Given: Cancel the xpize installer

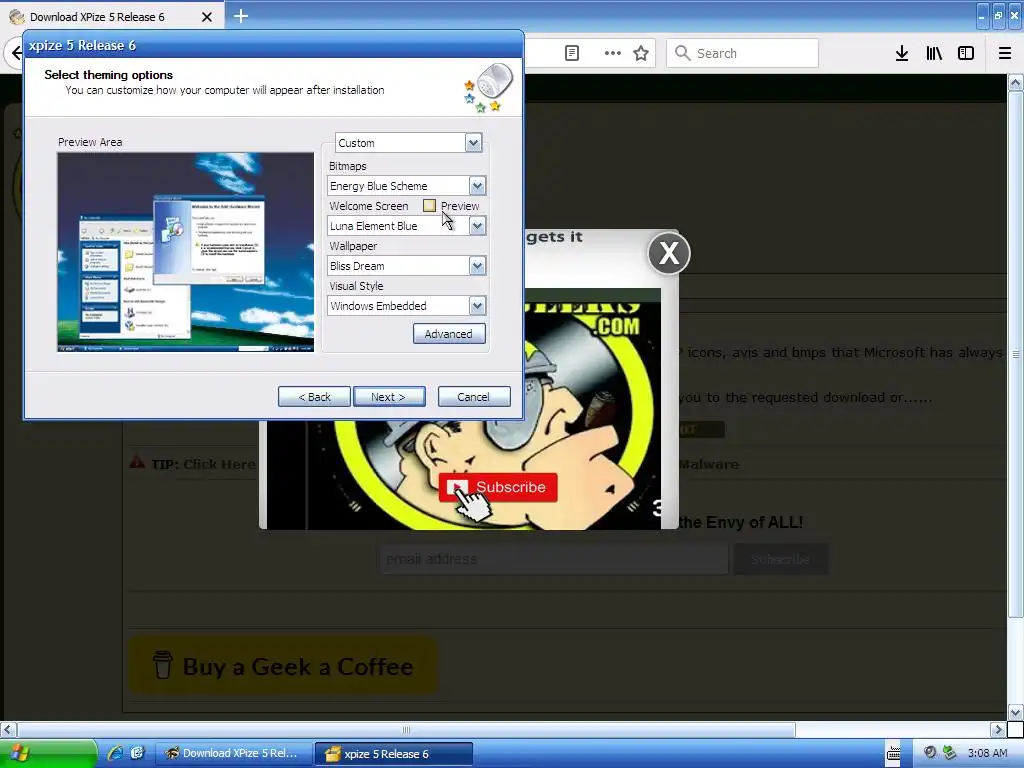Looking at the screenshot, I should coord(473,396).
